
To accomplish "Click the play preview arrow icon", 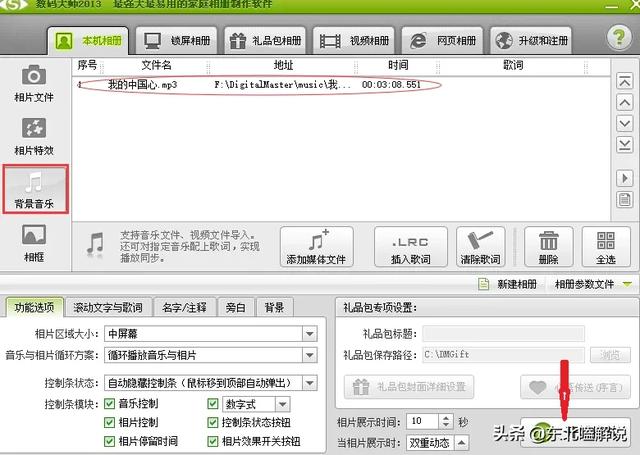I will point(624,178).
